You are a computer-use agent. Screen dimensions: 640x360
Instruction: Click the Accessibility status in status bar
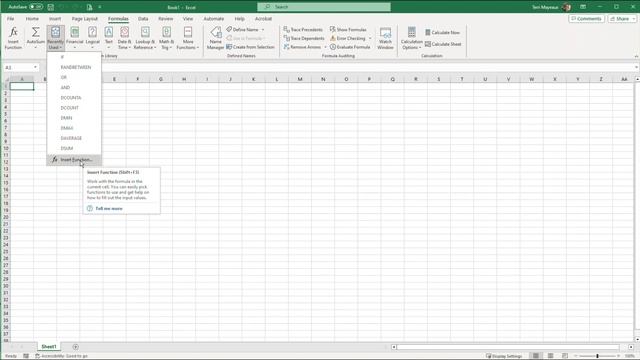(62, 356)
